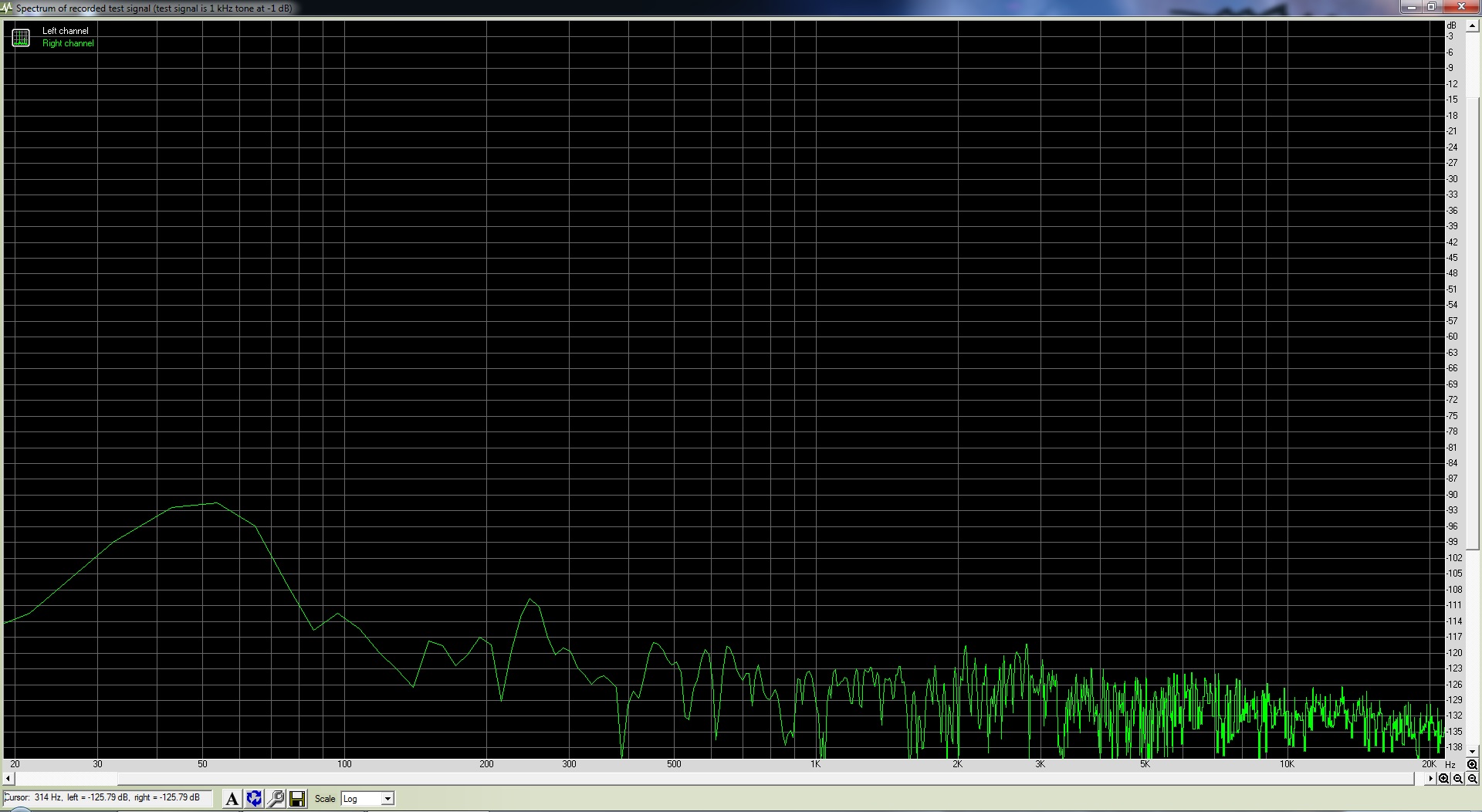Open graph settings with the wrench icon
This screenshot has height=812, width=1482.
pos(276,799)
